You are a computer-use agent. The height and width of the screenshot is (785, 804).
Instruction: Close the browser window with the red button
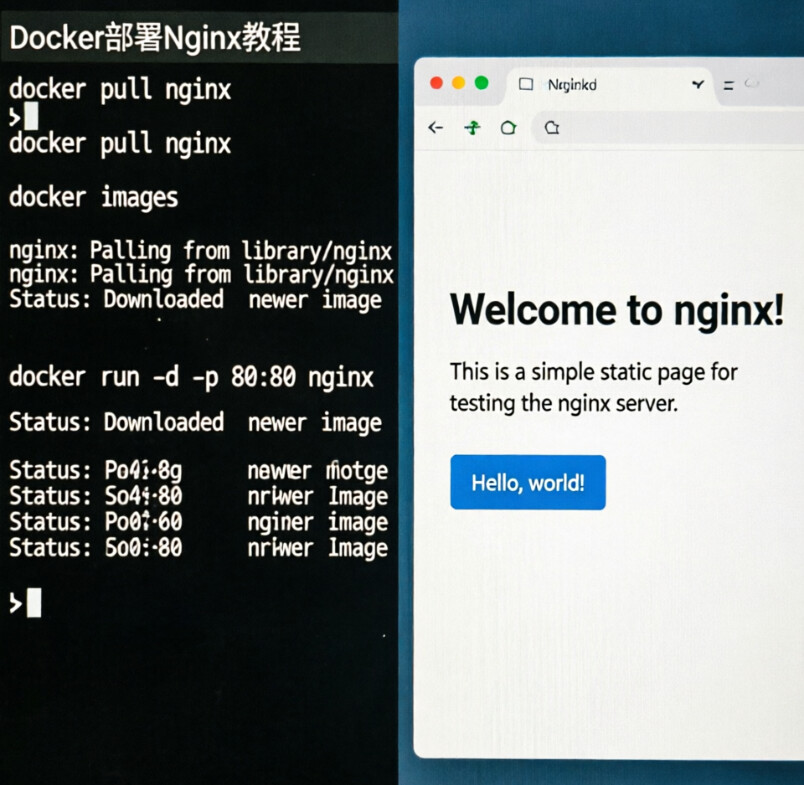point(437,83)
